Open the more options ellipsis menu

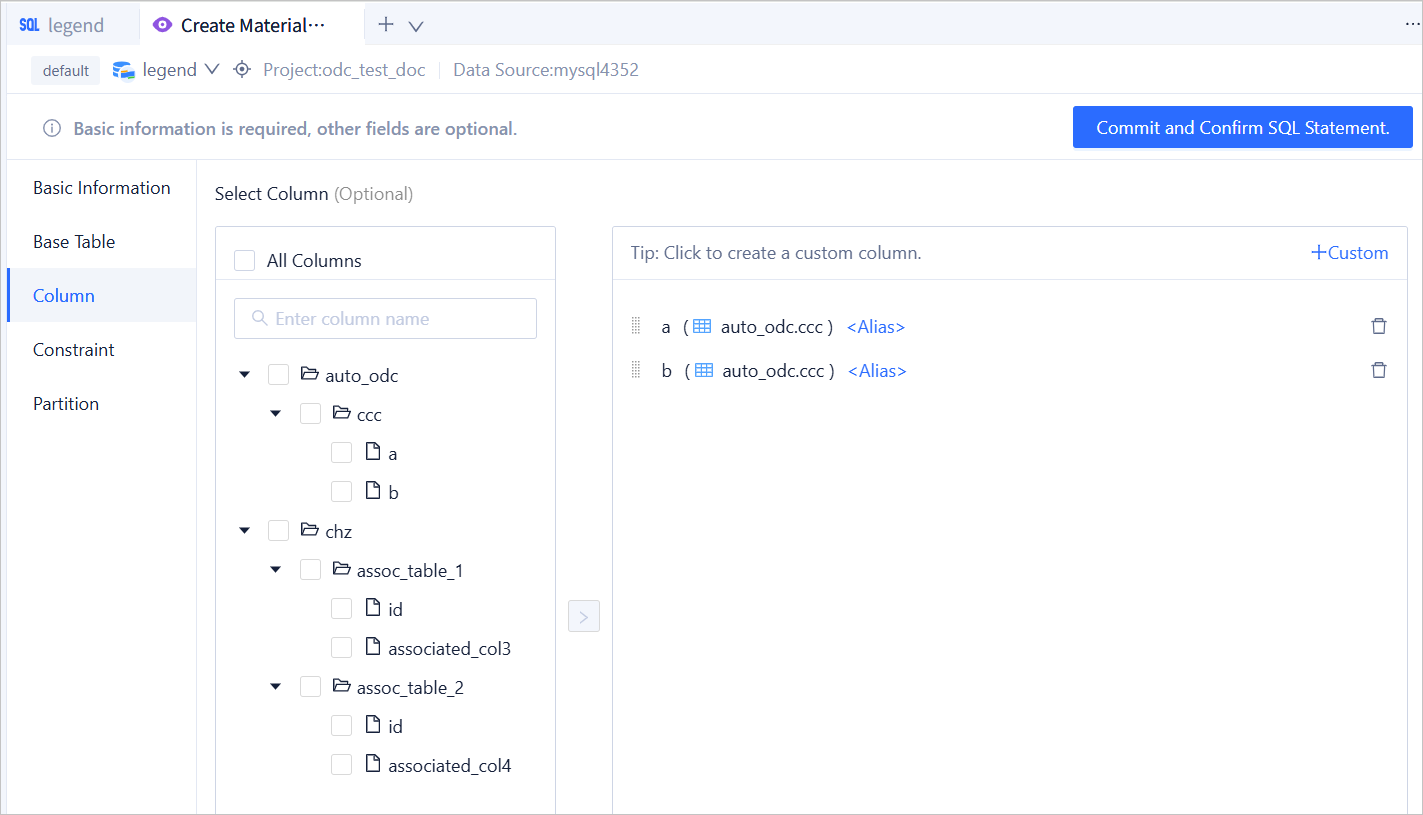pos(1412,25)
